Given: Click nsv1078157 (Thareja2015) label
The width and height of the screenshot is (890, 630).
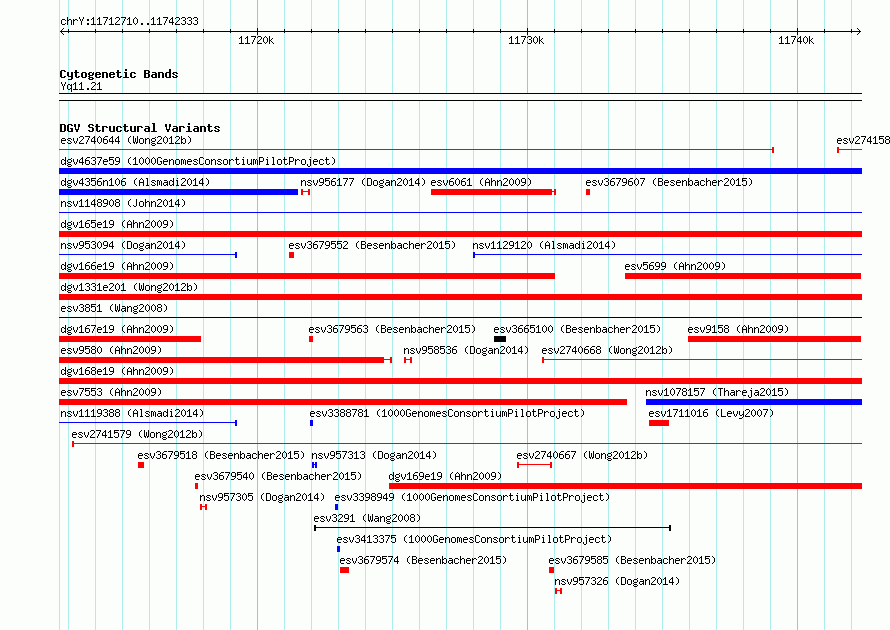Looking at the screenshot, I should pyautogui.click(x=717, y=392).
